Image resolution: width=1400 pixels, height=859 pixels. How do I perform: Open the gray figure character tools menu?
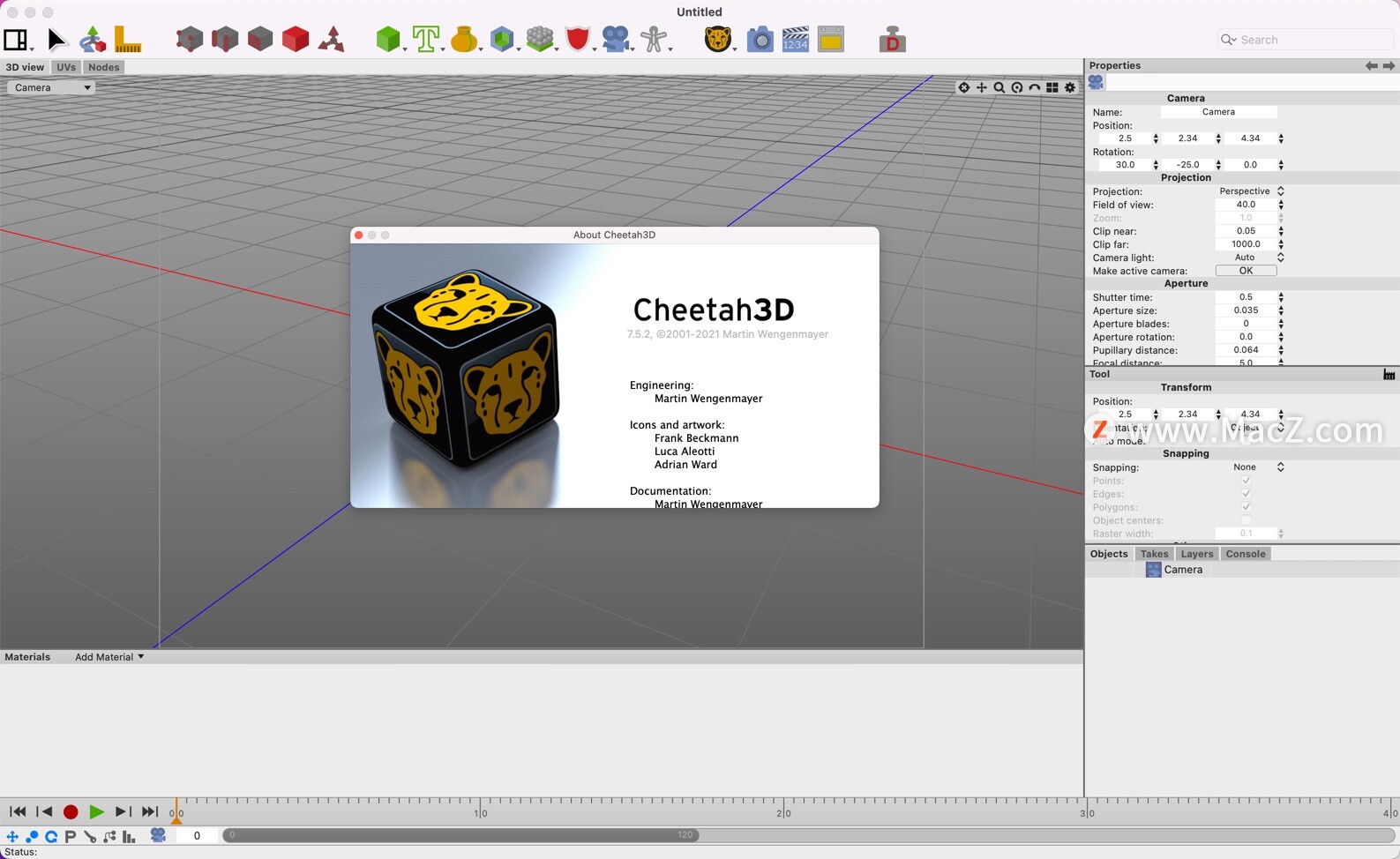point(655,40)
